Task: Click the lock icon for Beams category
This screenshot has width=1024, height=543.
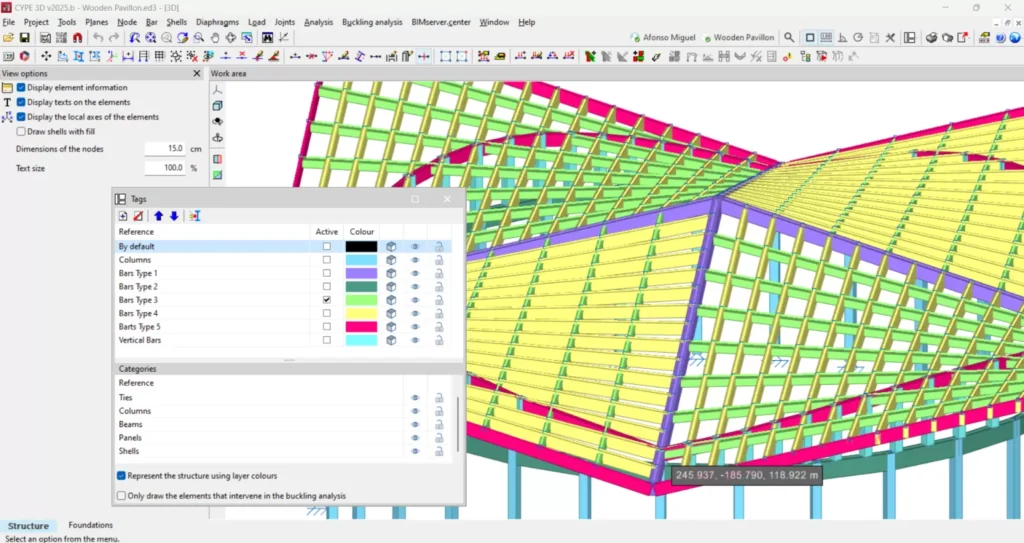Action: [x=439, y=425]
